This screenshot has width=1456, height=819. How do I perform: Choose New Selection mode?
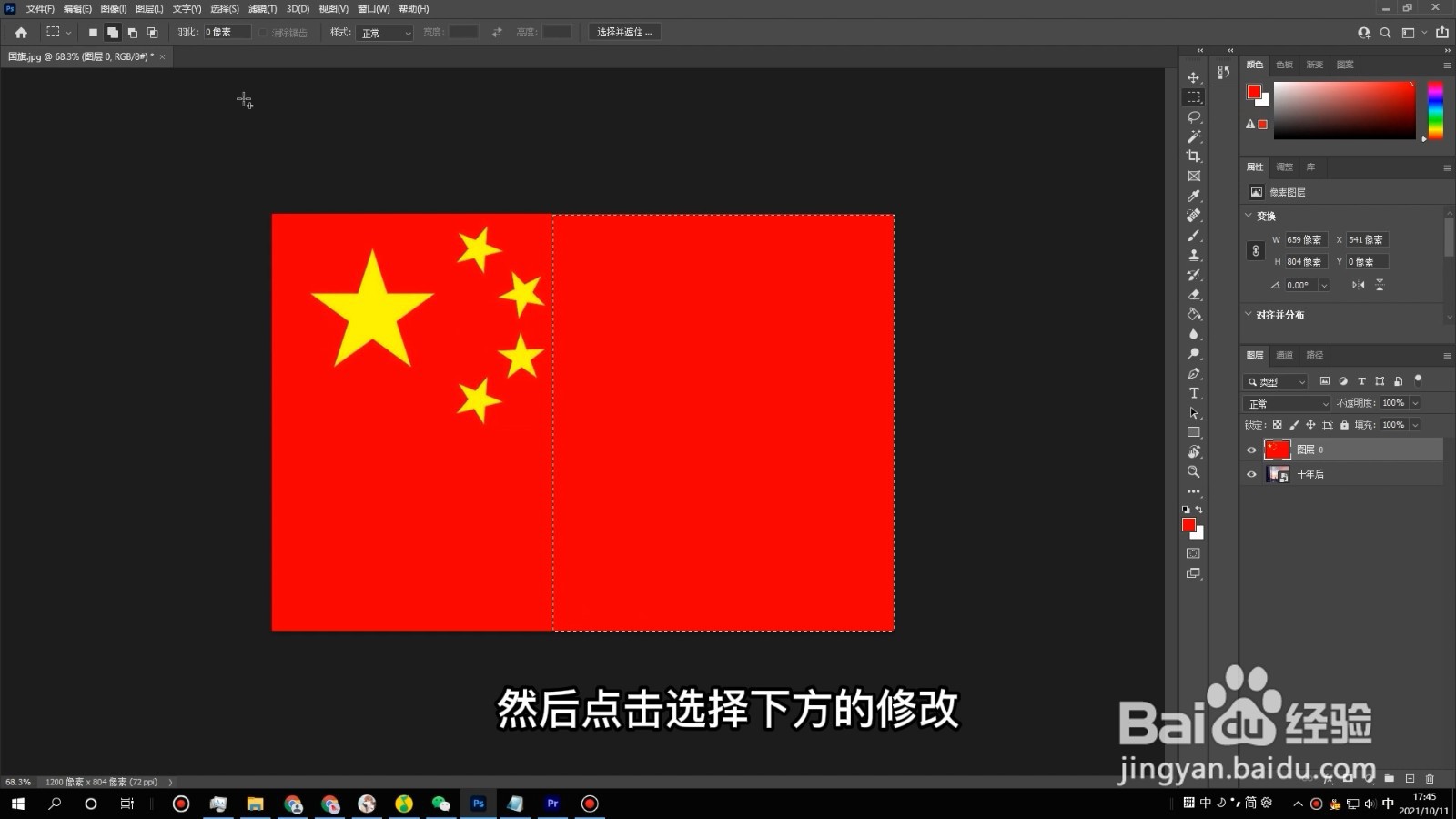93,33
